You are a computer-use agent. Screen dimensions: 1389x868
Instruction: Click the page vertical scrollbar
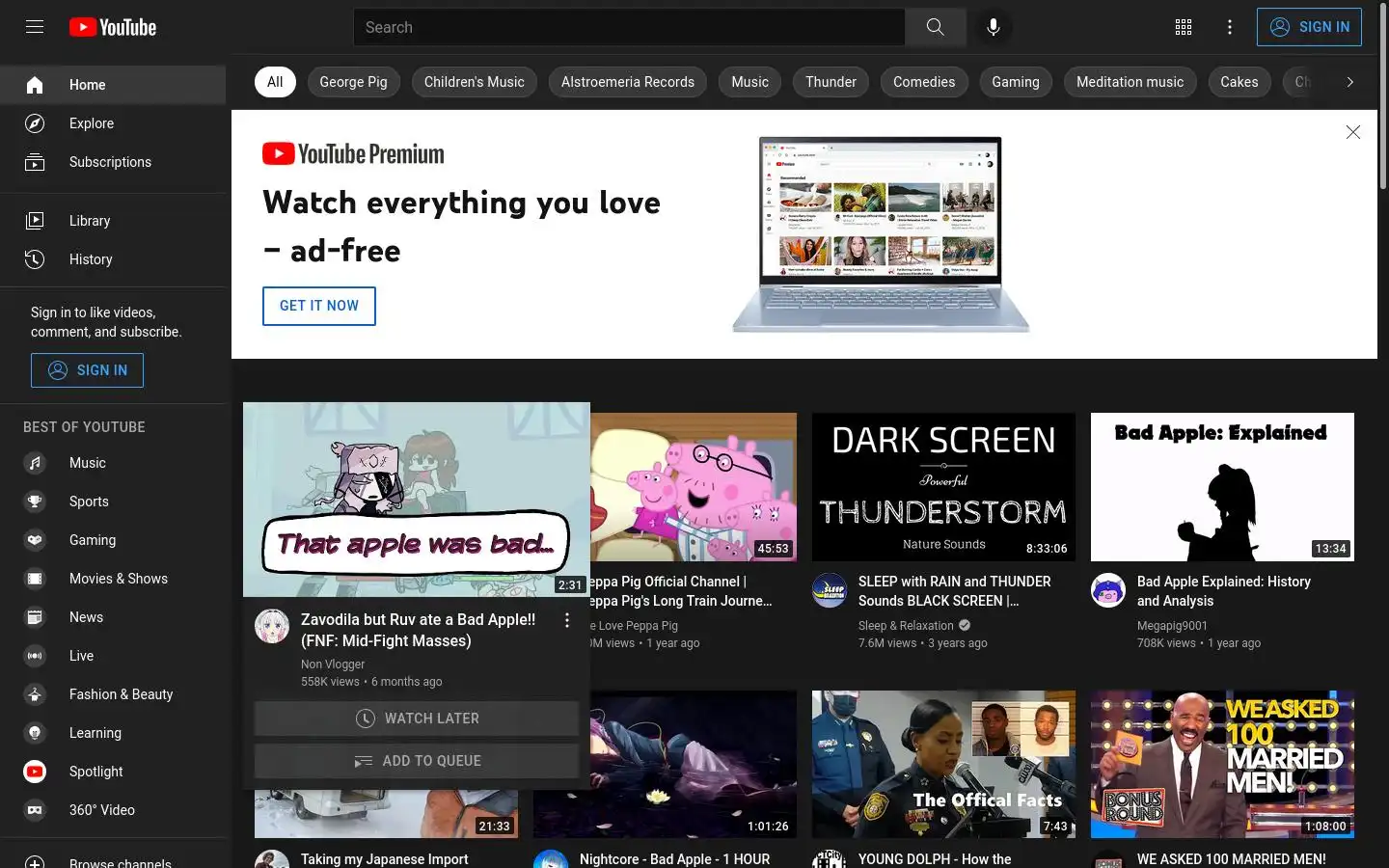pos(1383,96)
